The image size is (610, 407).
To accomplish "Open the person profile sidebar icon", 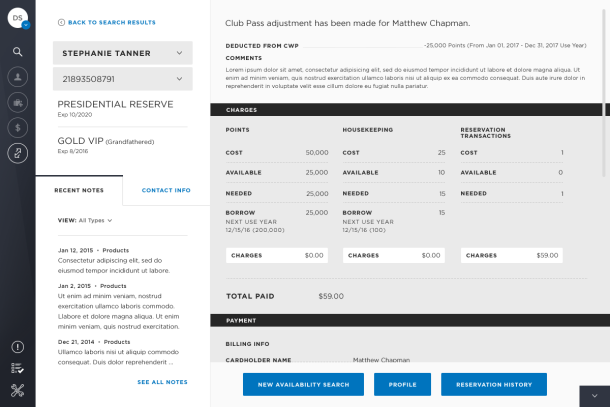I will [x=18, y=77].
